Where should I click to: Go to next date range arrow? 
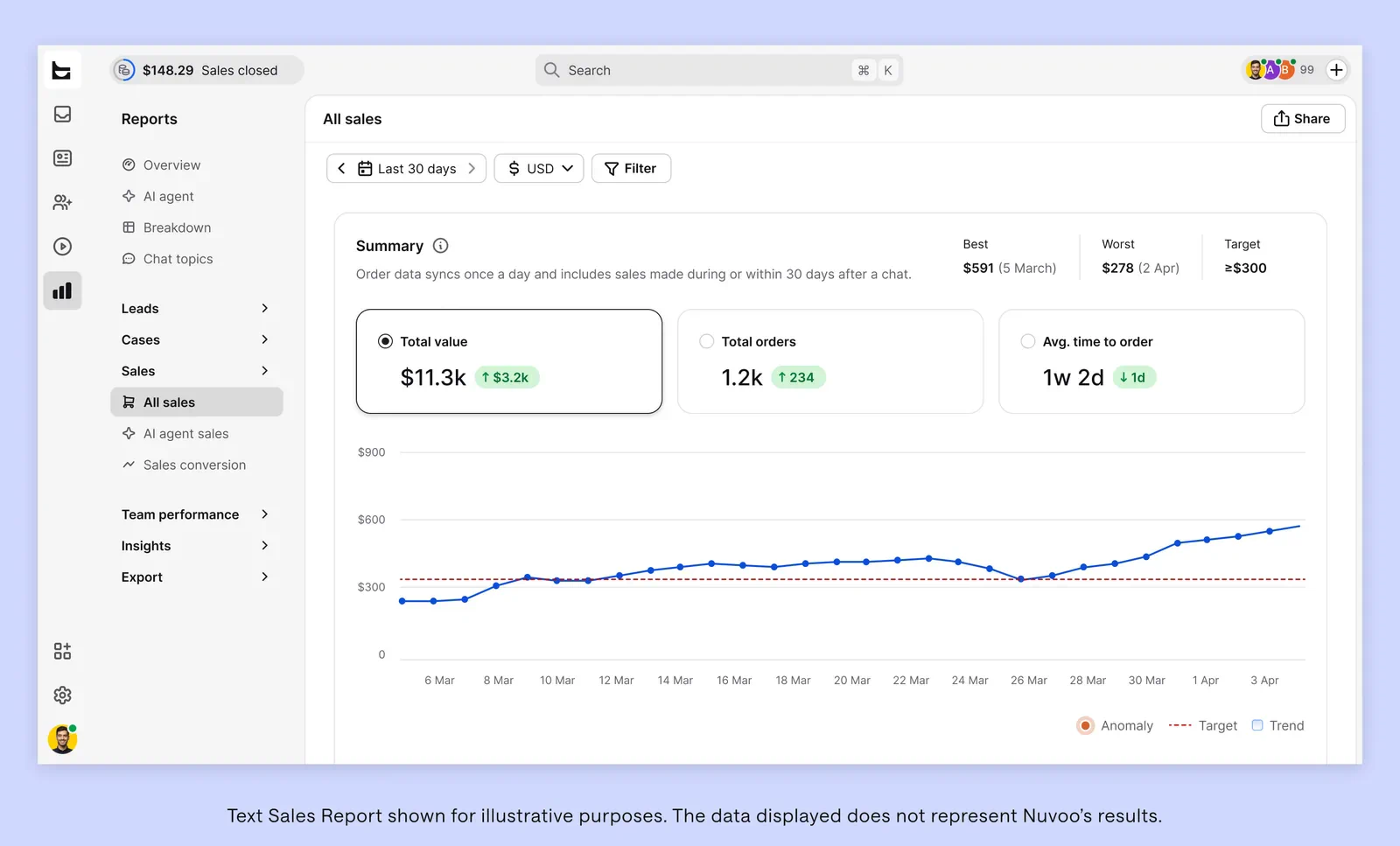(x=472, y=168)
